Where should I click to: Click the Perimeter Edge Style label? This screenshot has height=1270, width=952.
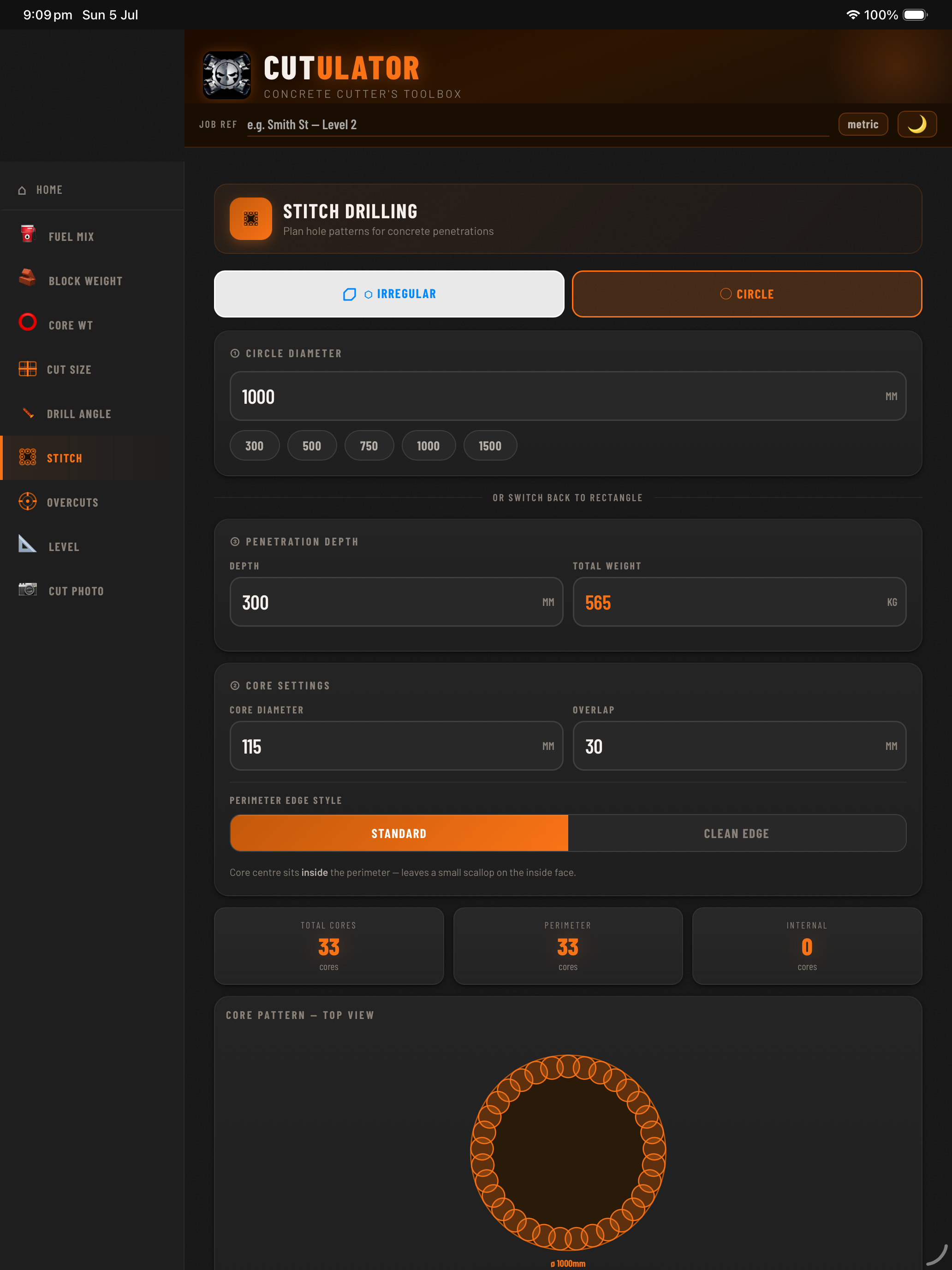click(286, 800)
